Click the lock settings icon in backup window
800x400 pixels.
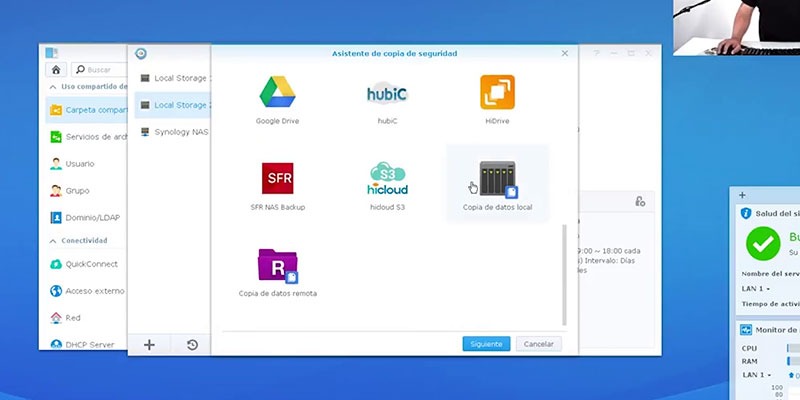tap(640, 202)
